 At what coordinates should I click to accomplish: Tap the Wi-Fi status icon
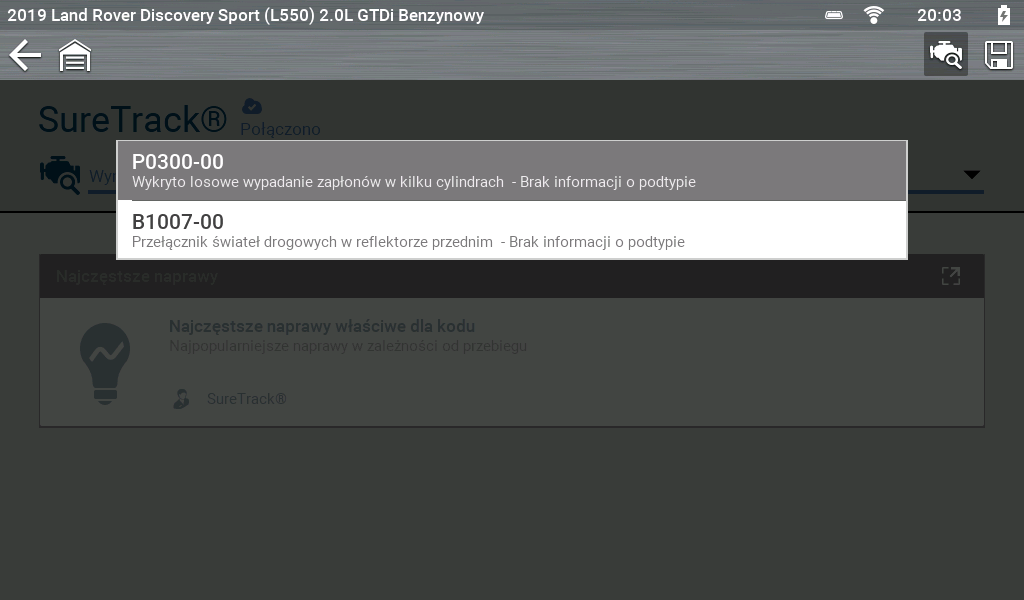(x=873, y=14)
